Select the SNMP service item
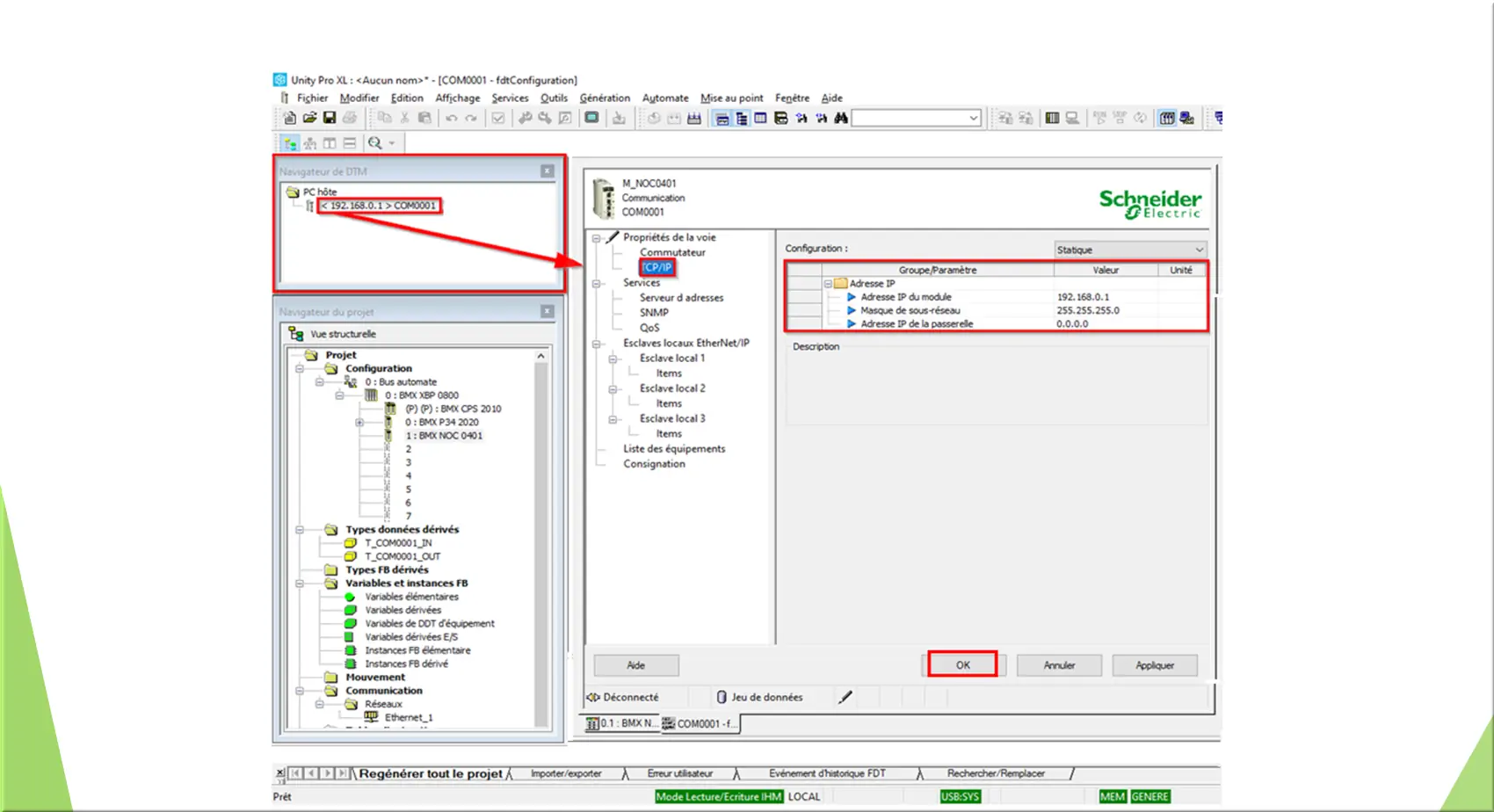Image resolution: width=1494 pixels, height=812 pixels. [x=654, y=313]
